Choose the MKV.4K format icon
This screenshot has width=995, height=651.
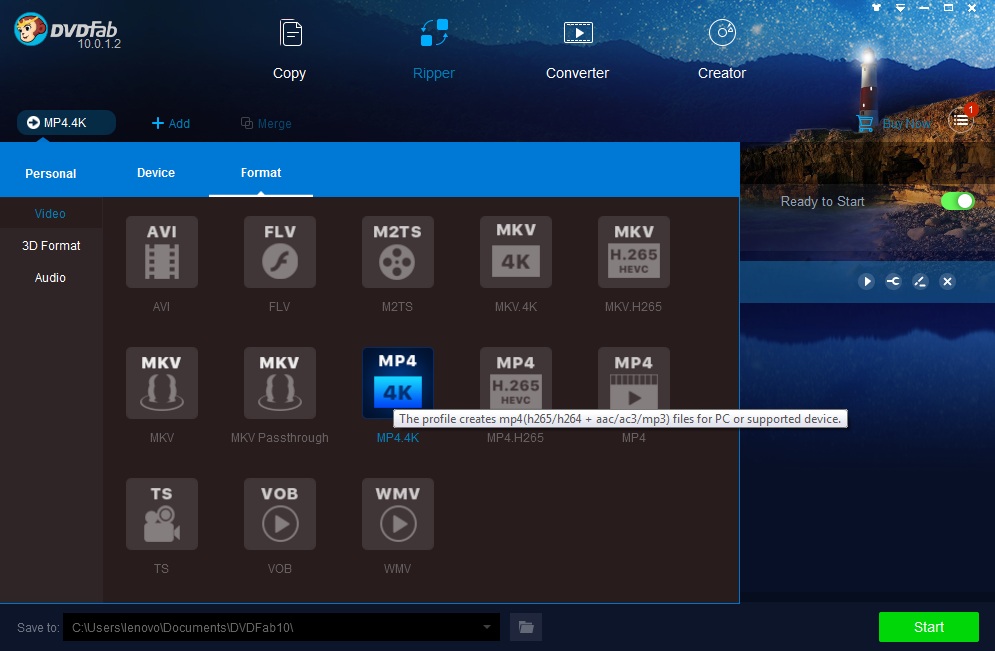[x=515, y=252]
